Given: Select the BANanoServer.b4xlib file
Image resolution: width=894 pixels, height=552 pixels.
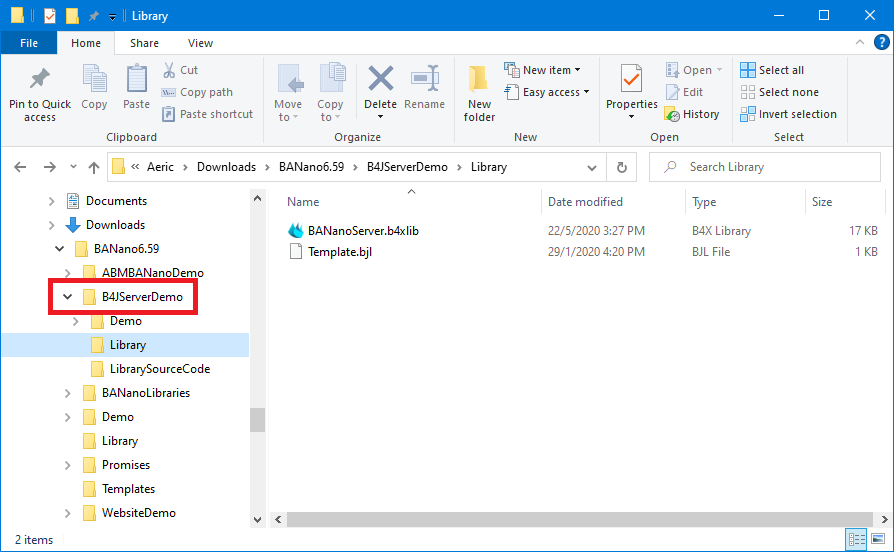Looking at the screenshot, I should pos(363,231).
